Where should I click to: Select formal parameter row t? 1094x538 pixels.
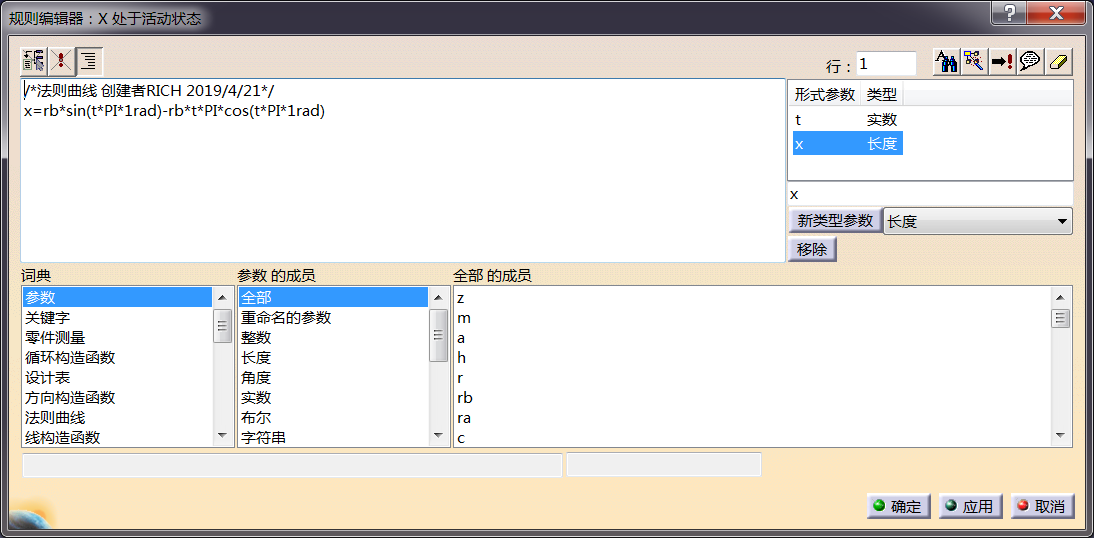[x=848, y=120]
